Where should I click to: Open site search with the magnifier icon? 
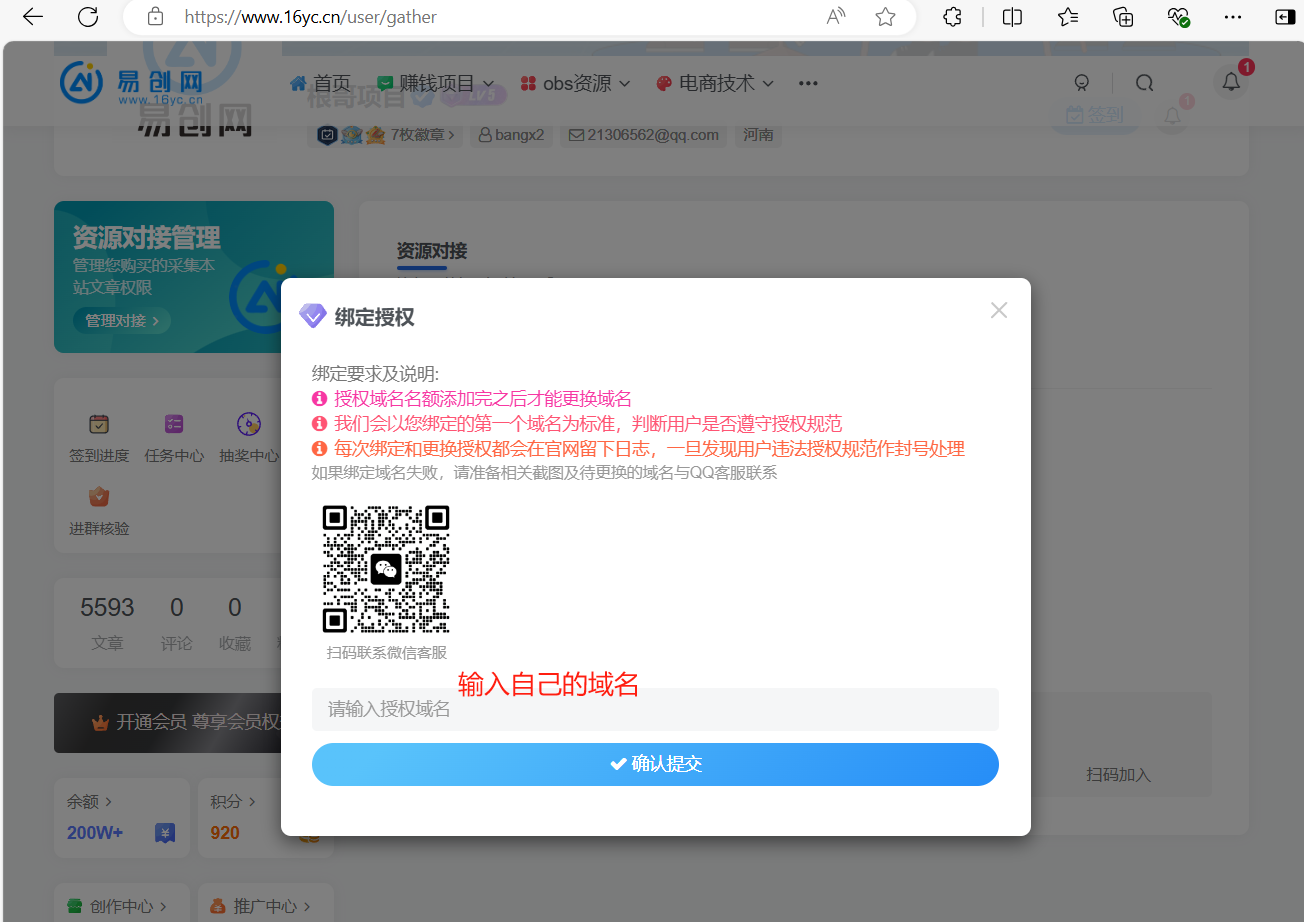[x=1145, y=83]
